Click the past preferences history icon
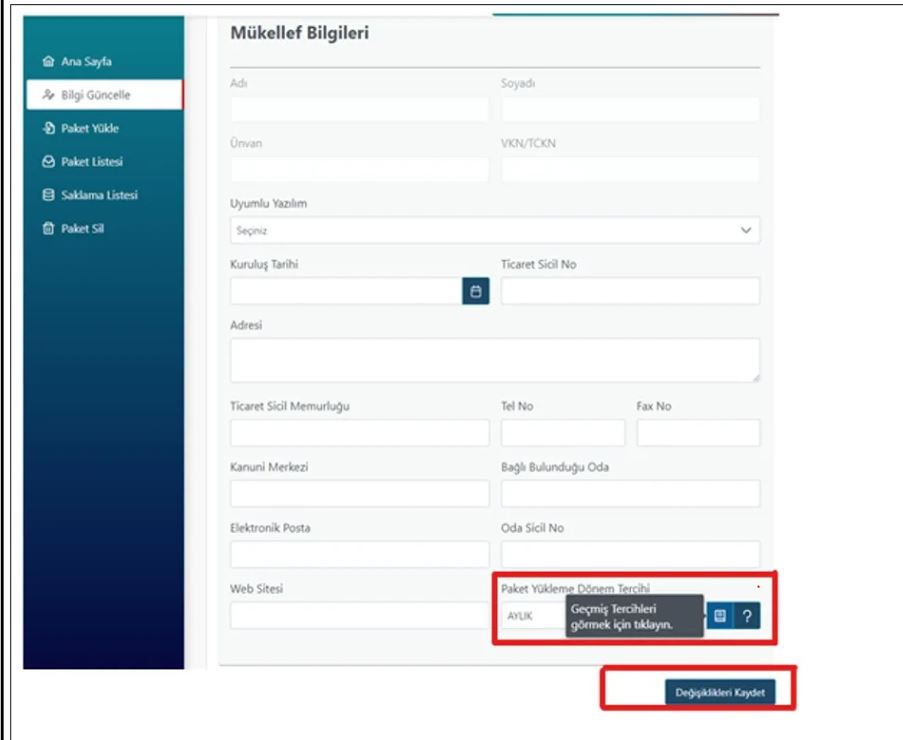 click(x=721, y=616)
